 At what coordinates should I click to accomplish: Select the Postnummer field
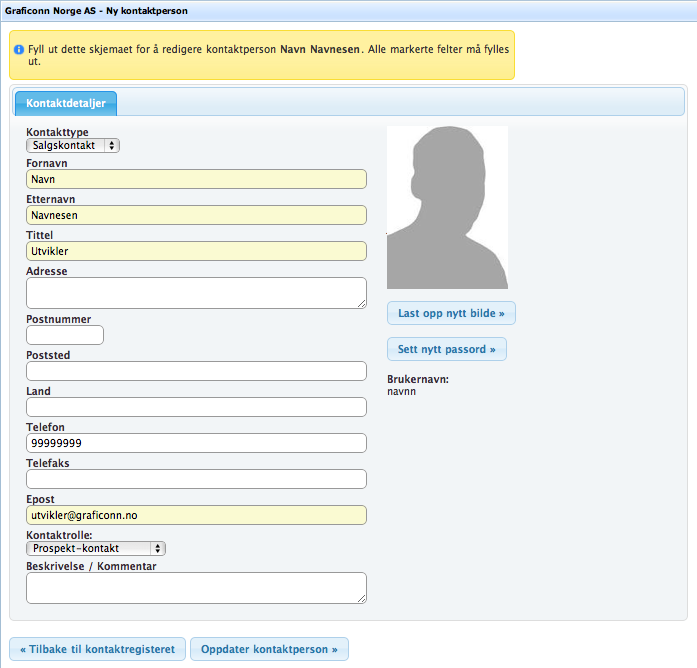65,335
